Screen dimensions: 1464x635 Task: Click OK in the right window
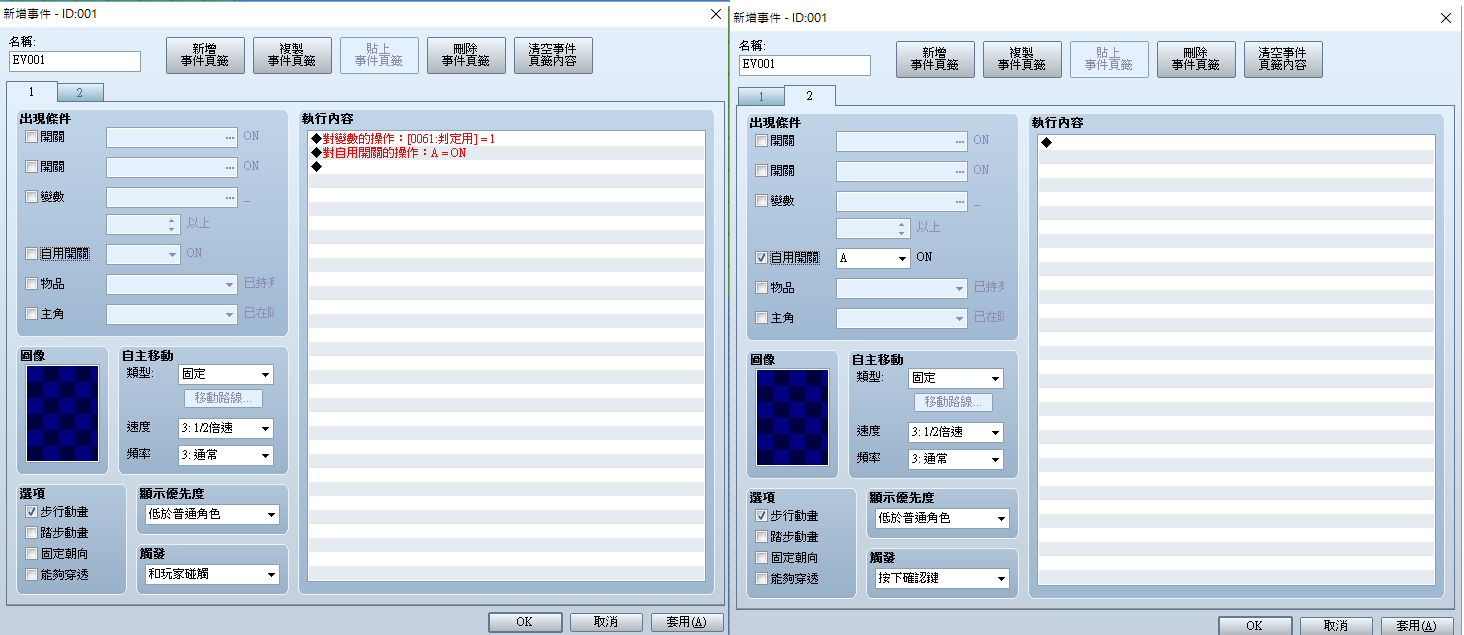(1255, 626)
